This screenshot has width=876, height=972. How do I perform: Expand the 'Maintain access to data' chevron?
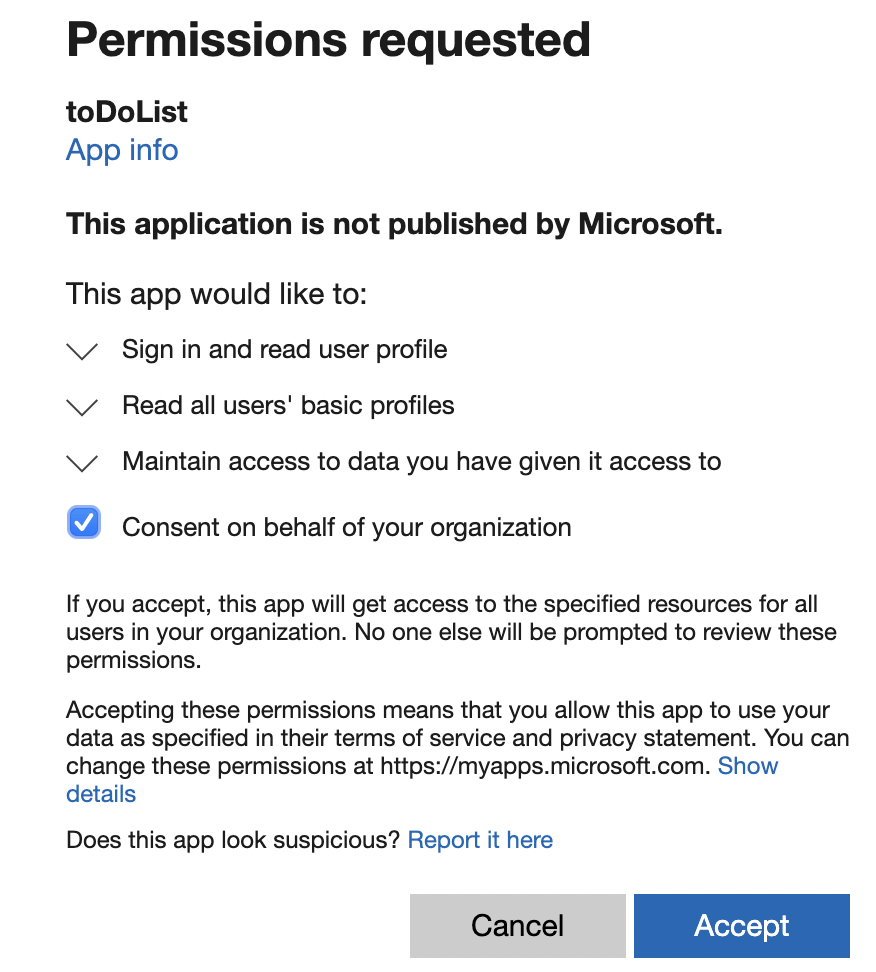tap(82, 463)
